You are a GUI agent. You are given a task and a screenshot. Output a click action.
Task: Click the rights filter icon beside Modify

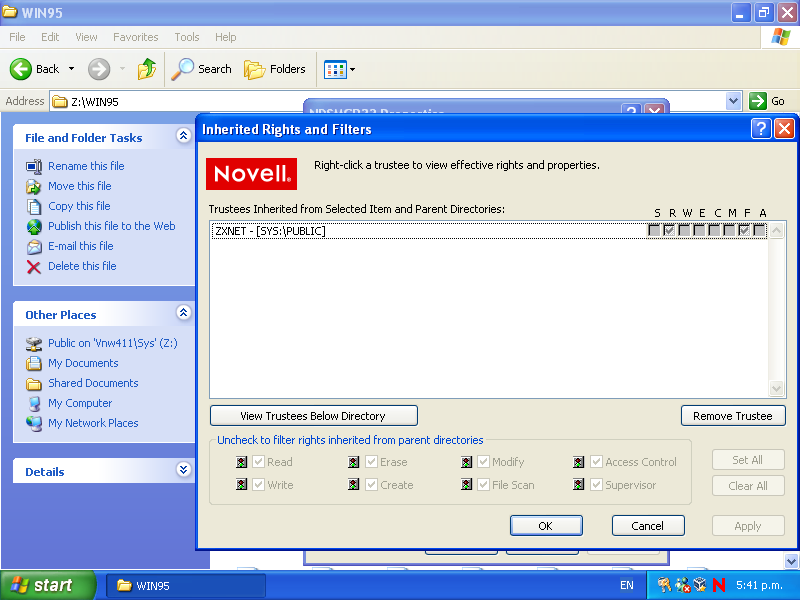click(466, 462)
